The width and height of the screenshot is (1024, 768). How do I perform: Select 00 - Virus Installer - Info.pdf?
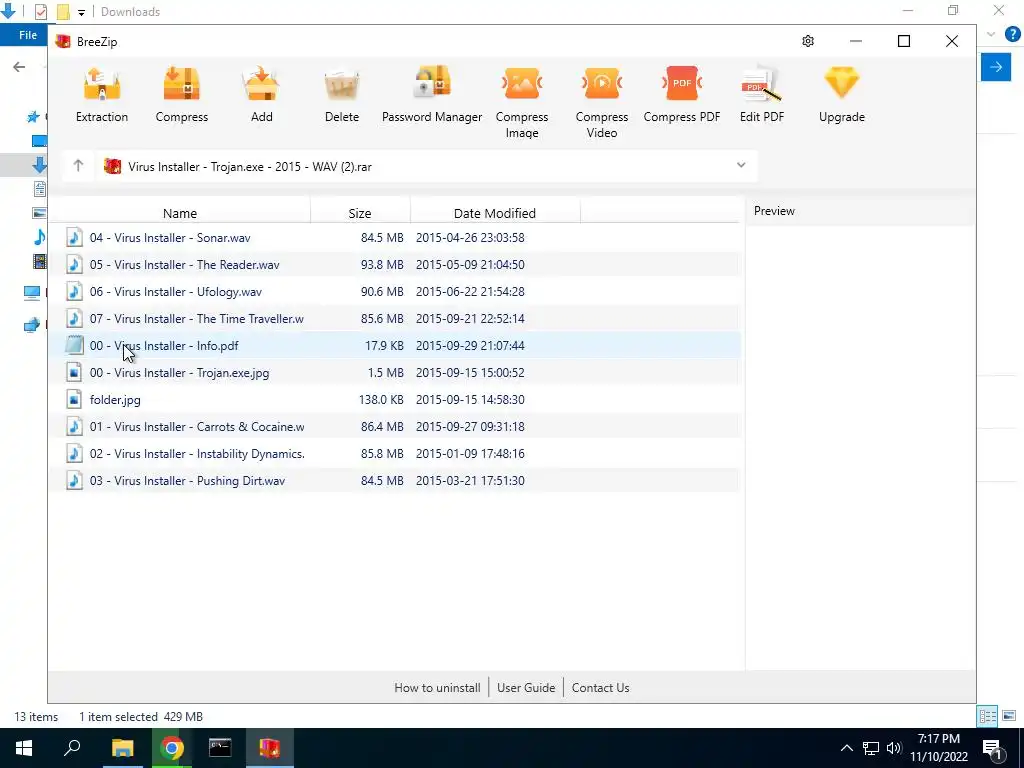pyautogui.click(x=395, y=345)
